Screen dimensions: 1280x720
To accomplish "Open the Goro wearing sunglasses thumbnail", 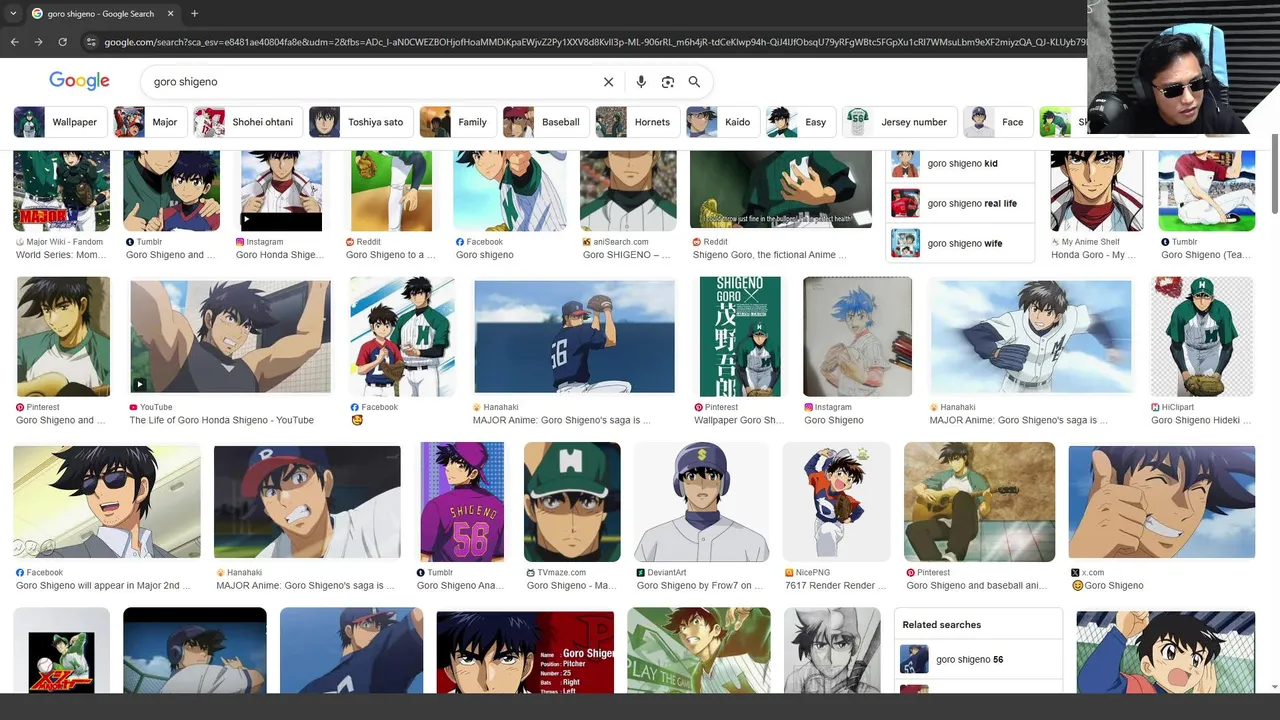I will point(106,500).
